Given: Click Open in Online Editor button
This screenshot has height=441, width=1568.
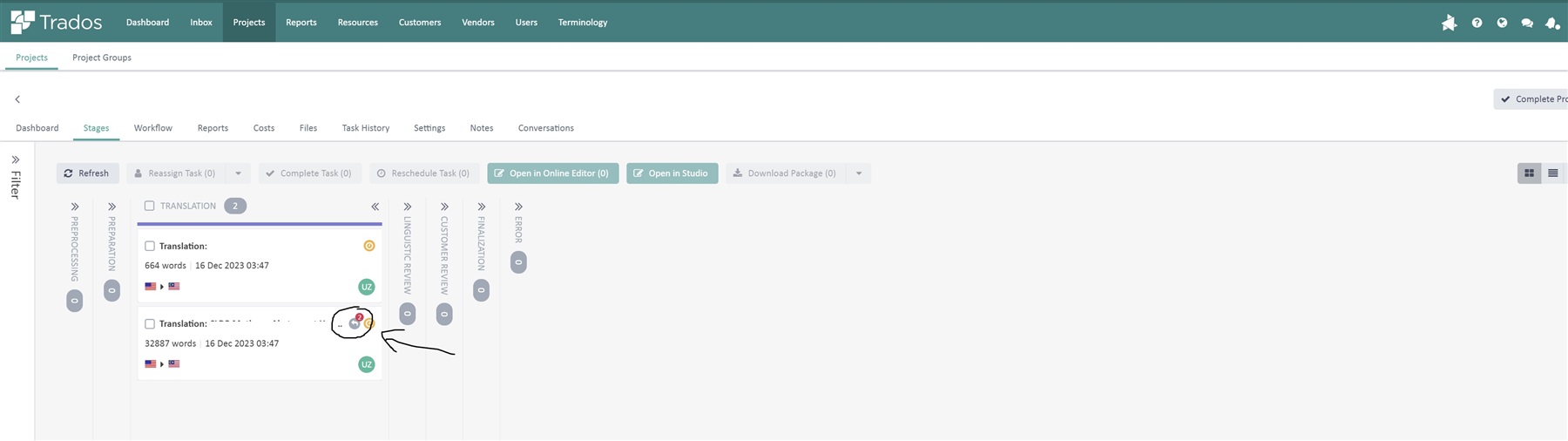Looking at the screenshot, I should (x=553, y=173).
